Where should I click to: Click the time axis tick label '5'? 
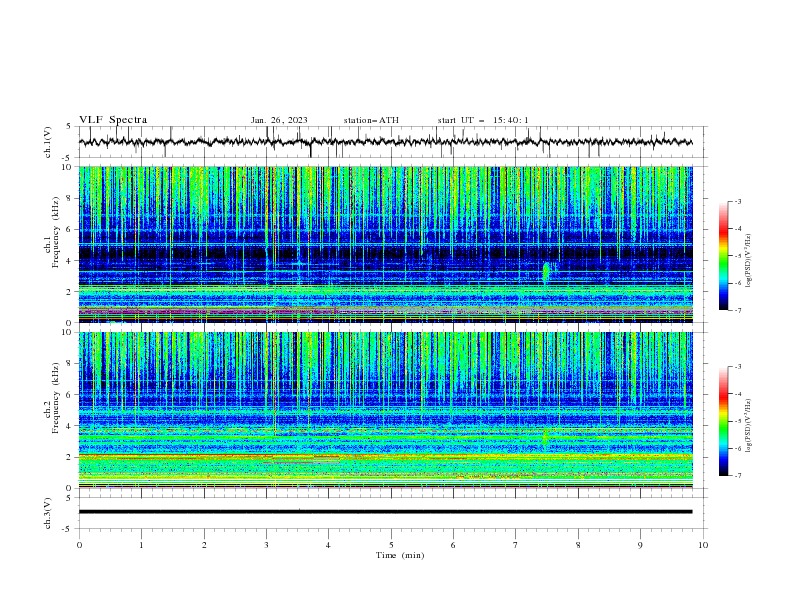[391, 545]
